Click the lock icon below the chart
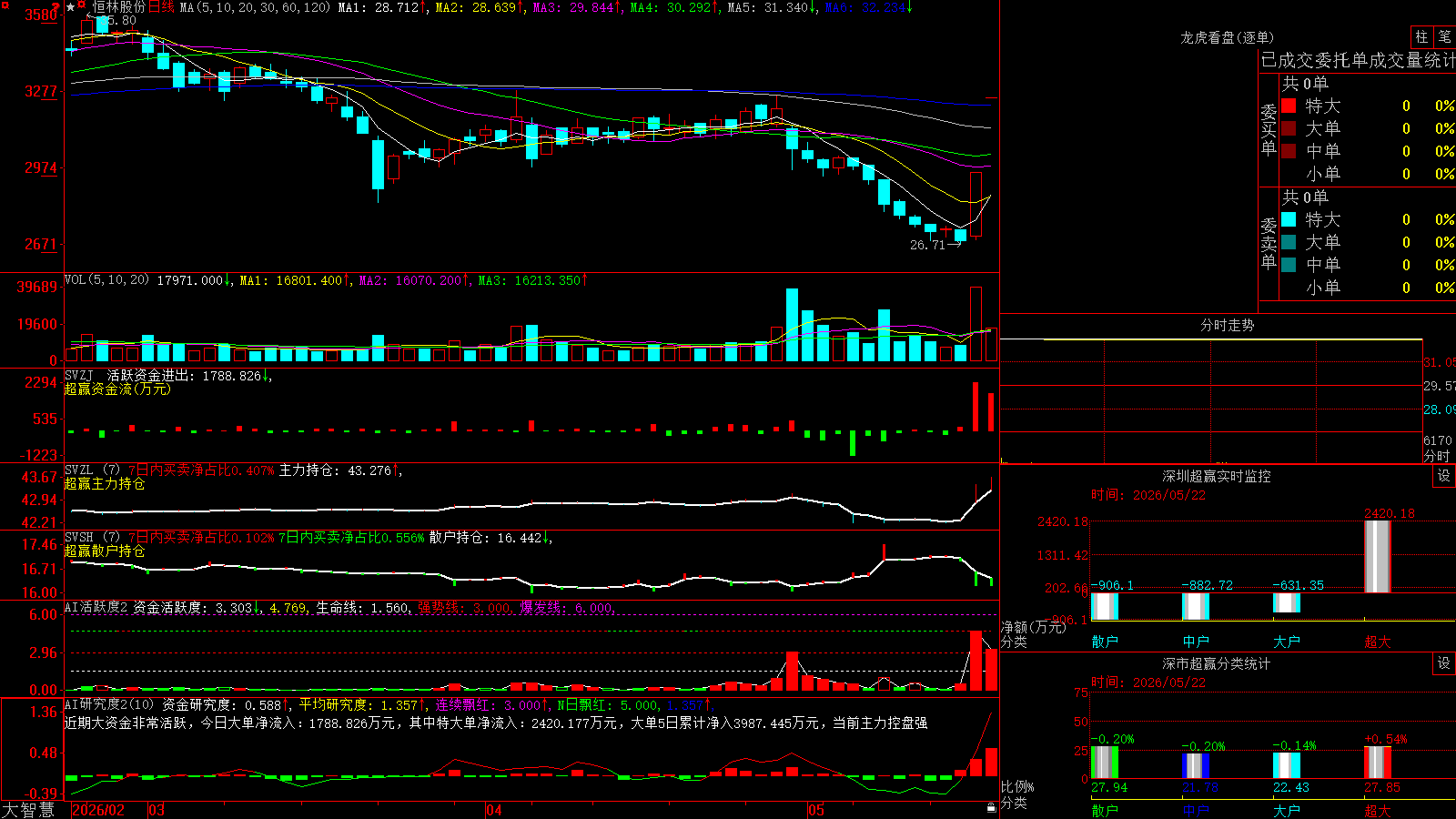The height and width of the screenshot is (819, 1456). click(991, 808)
